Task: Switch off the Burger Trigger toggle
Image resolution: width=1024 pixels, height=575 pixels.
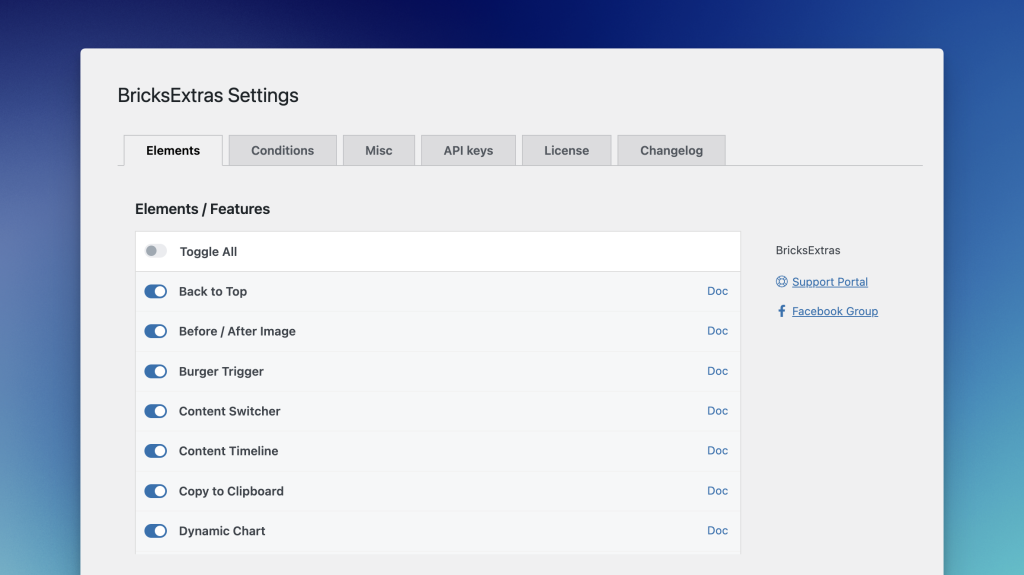Action: pos(155,371)
